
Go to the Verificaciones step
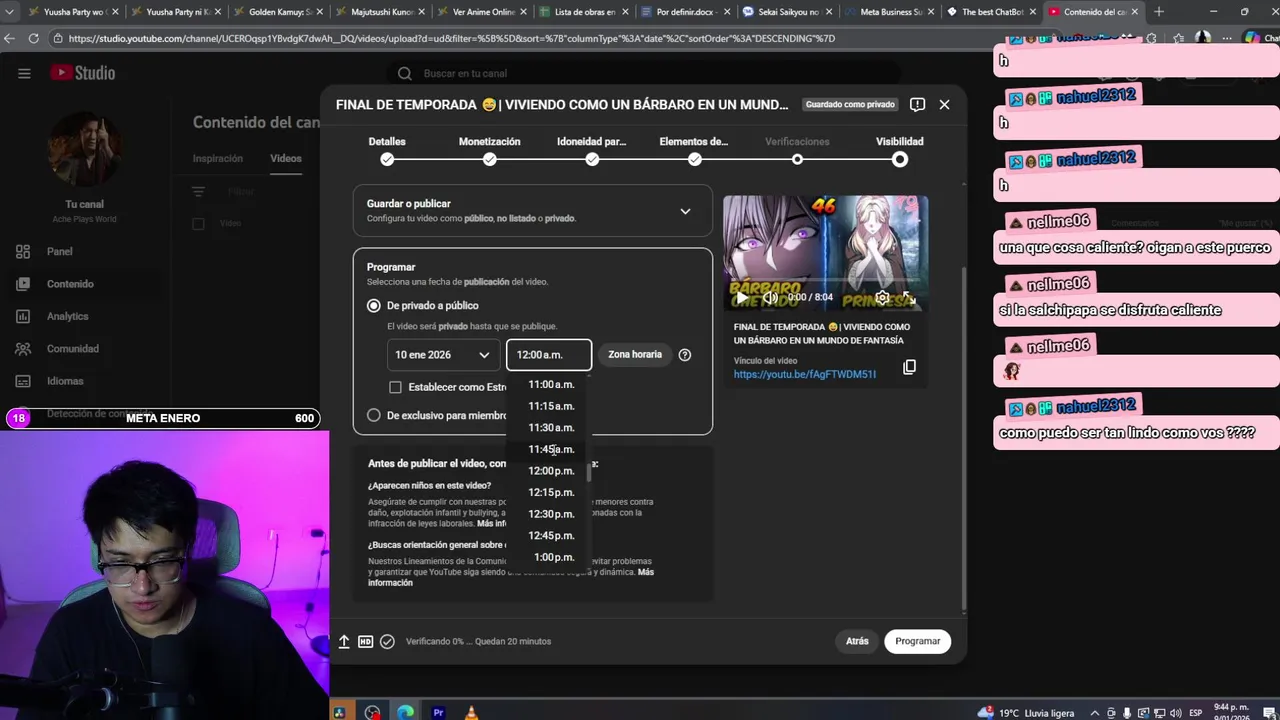(x=797, y=150)
